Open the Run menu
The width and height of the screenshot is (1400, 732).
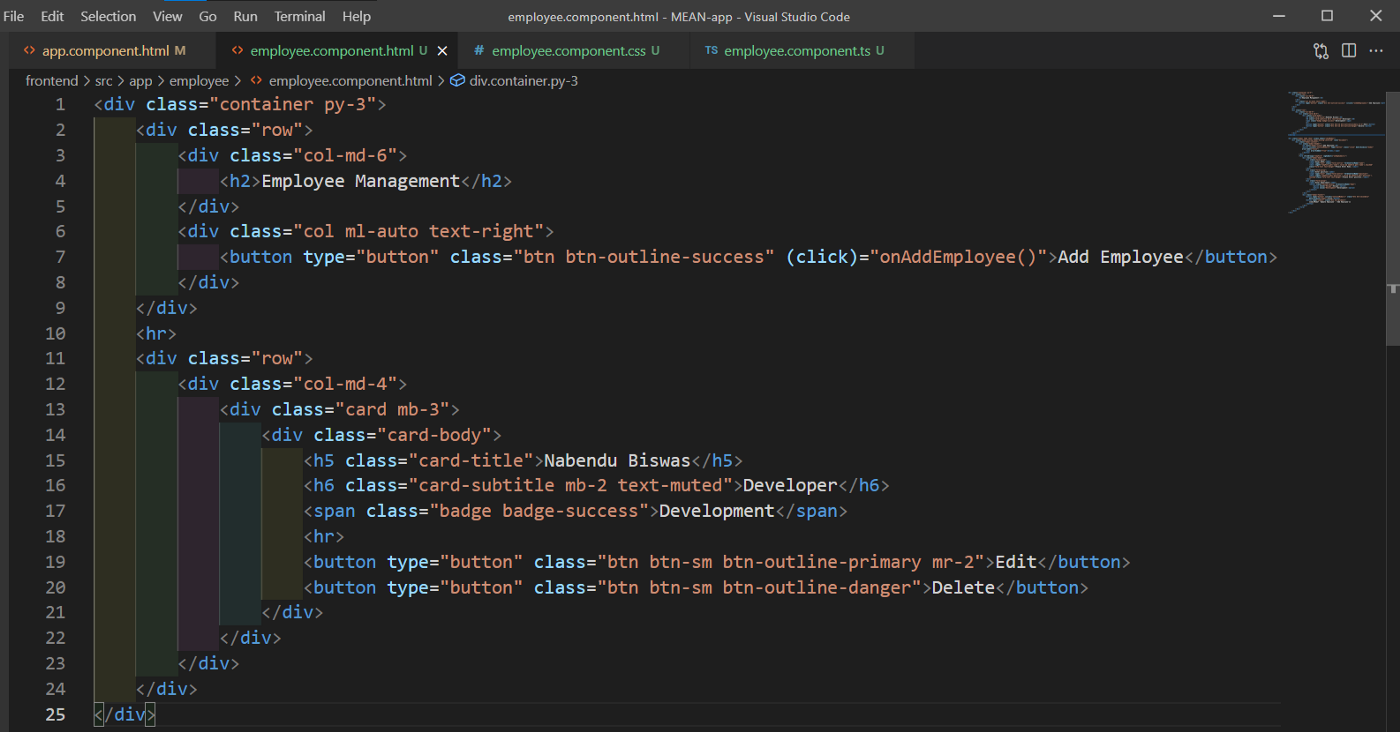[x=245, y=16]
